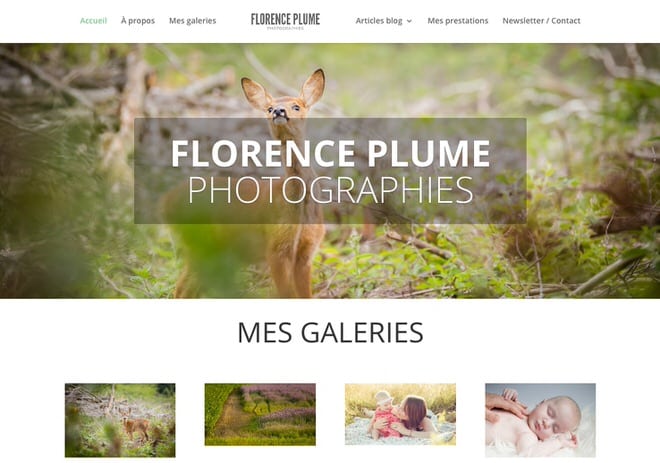
Task: Open the heather landscape gallery thumbnail
Action: [x=260, y=414]
